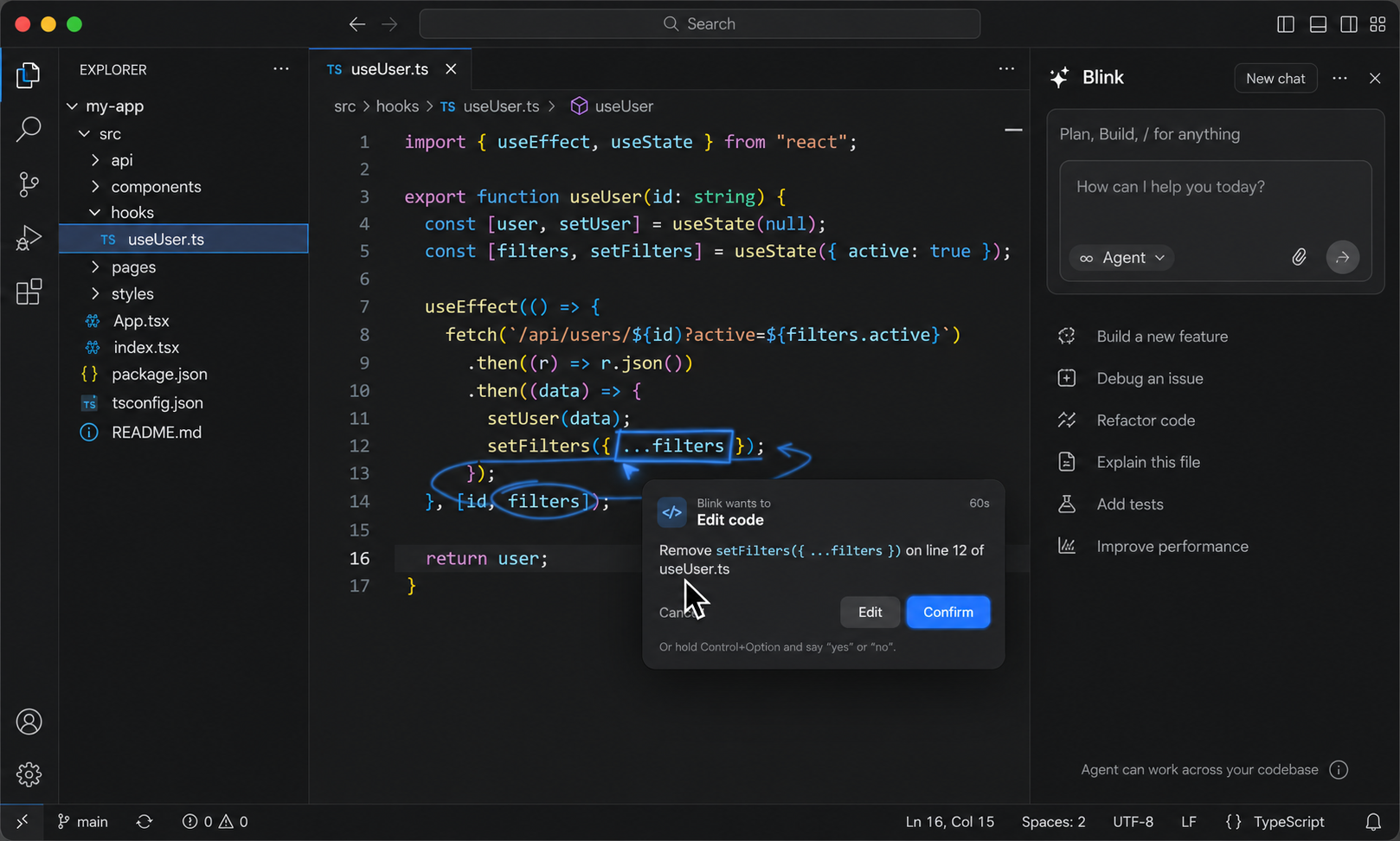Open the Accounts menu icon
Screen dimensions: 1400x841
(29, 722)
